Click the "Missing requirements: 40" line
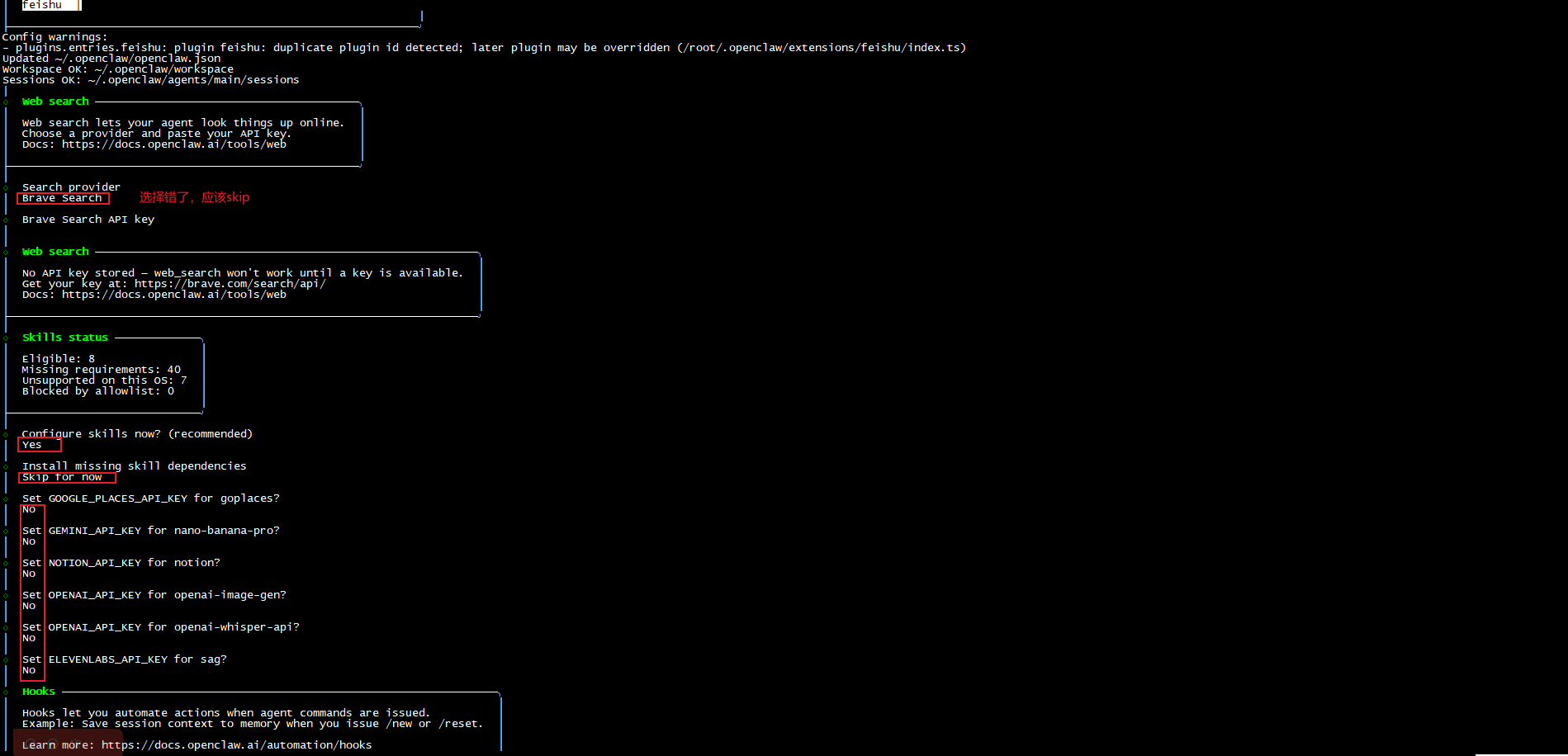Viewport: 1568px width, 756px height. (x=101, y=370)
